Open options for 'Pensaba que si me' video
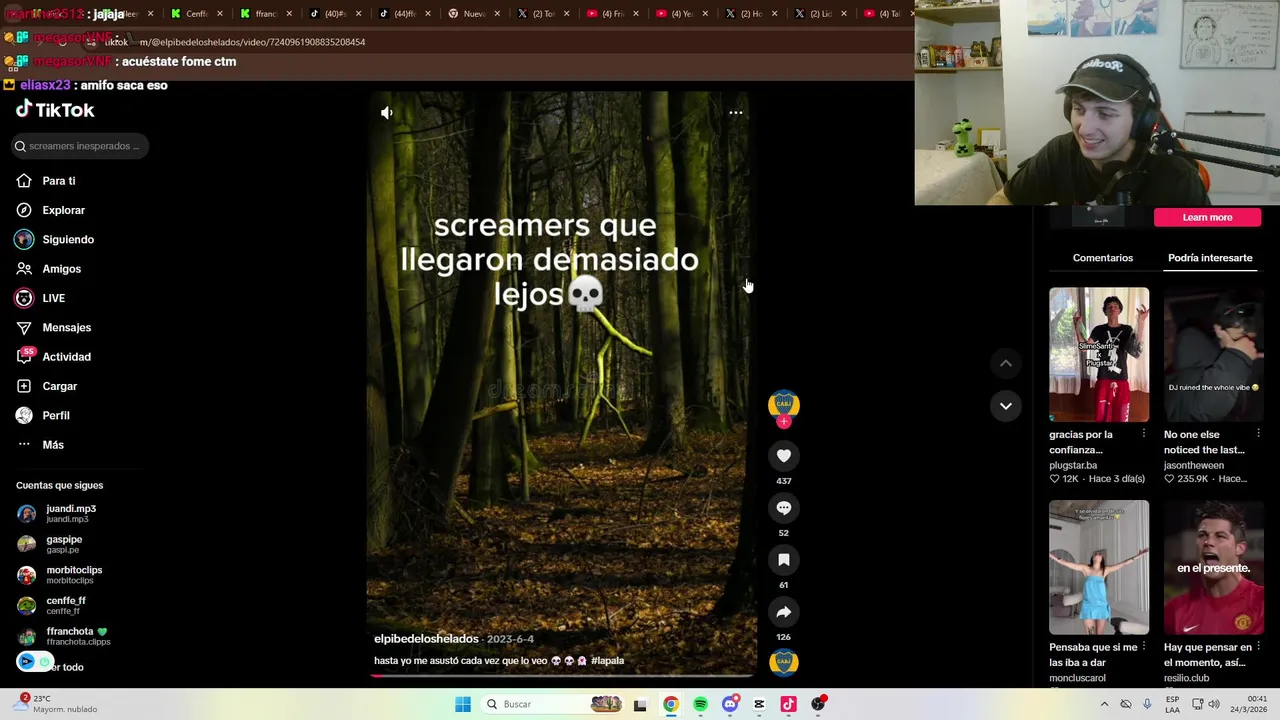 point(1144,647)
